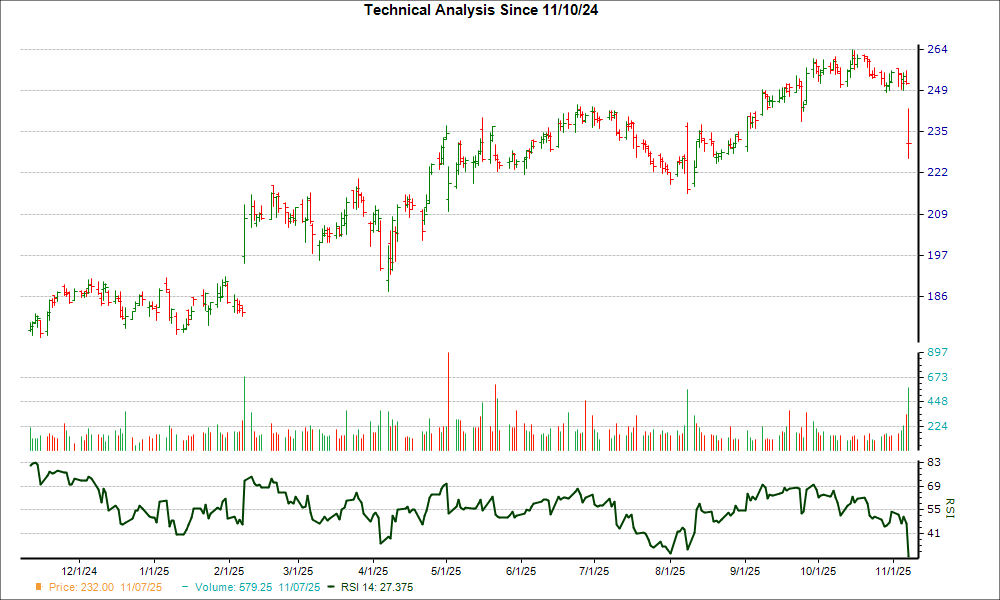Open the 11/1/25 date axis label

(x=895, y=570)
